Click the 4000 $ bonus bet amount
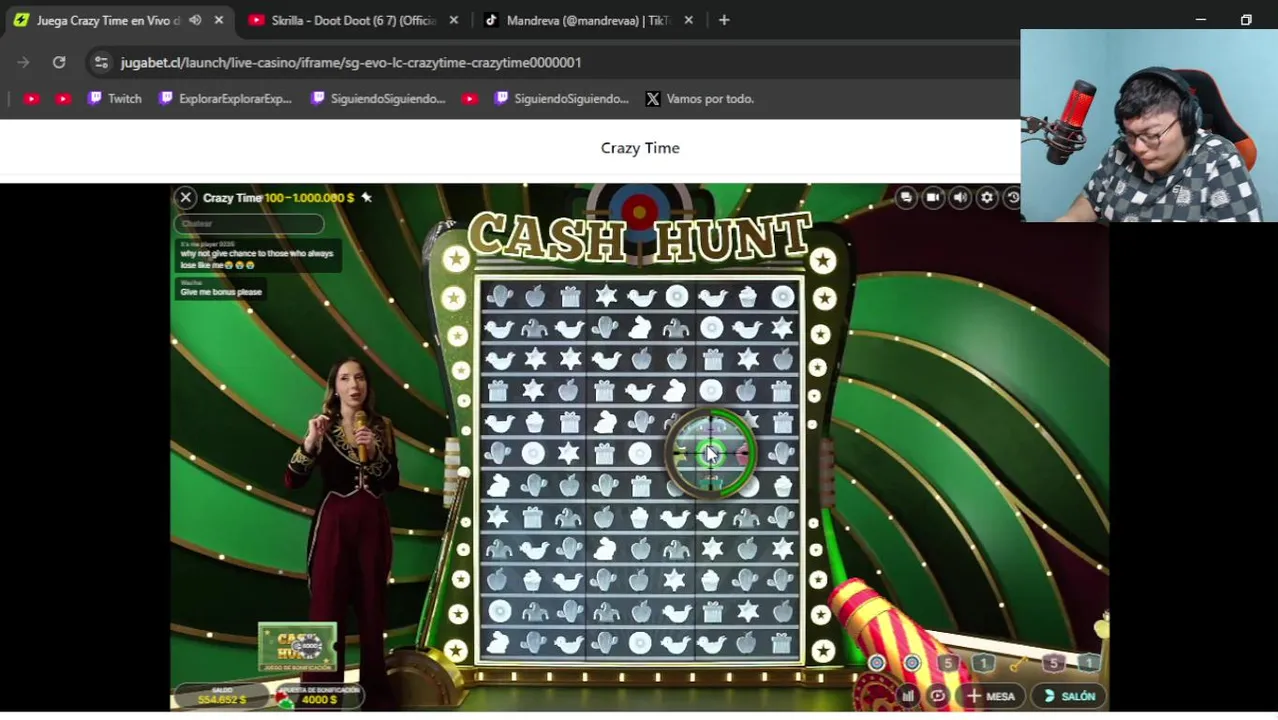 point(319,700)
